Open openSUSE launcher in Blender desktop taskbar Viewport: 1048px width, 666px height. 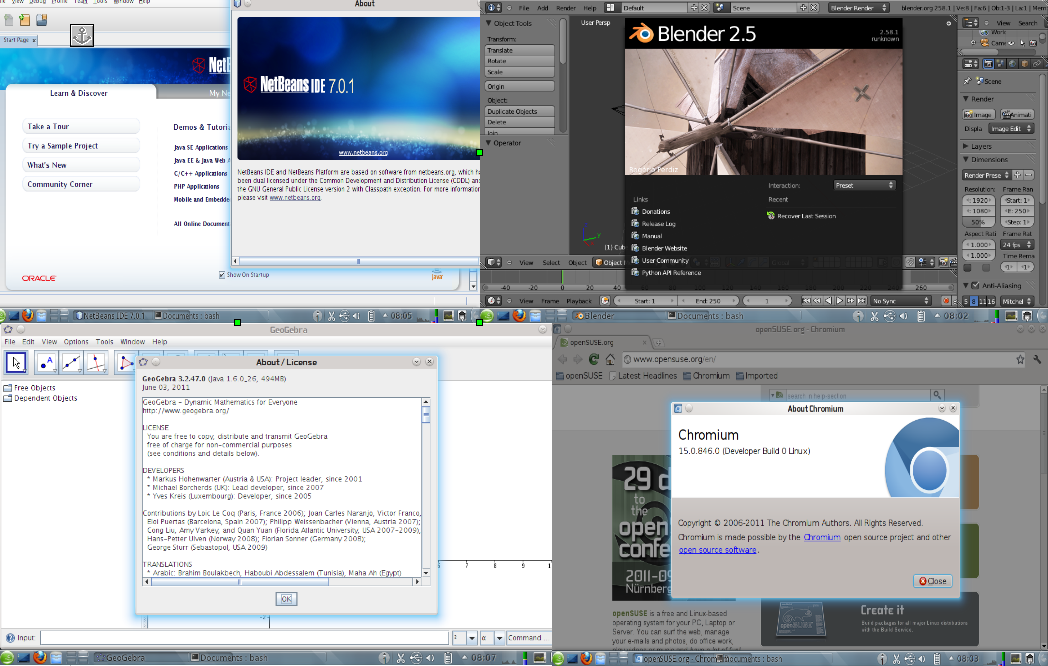point(487,316)
